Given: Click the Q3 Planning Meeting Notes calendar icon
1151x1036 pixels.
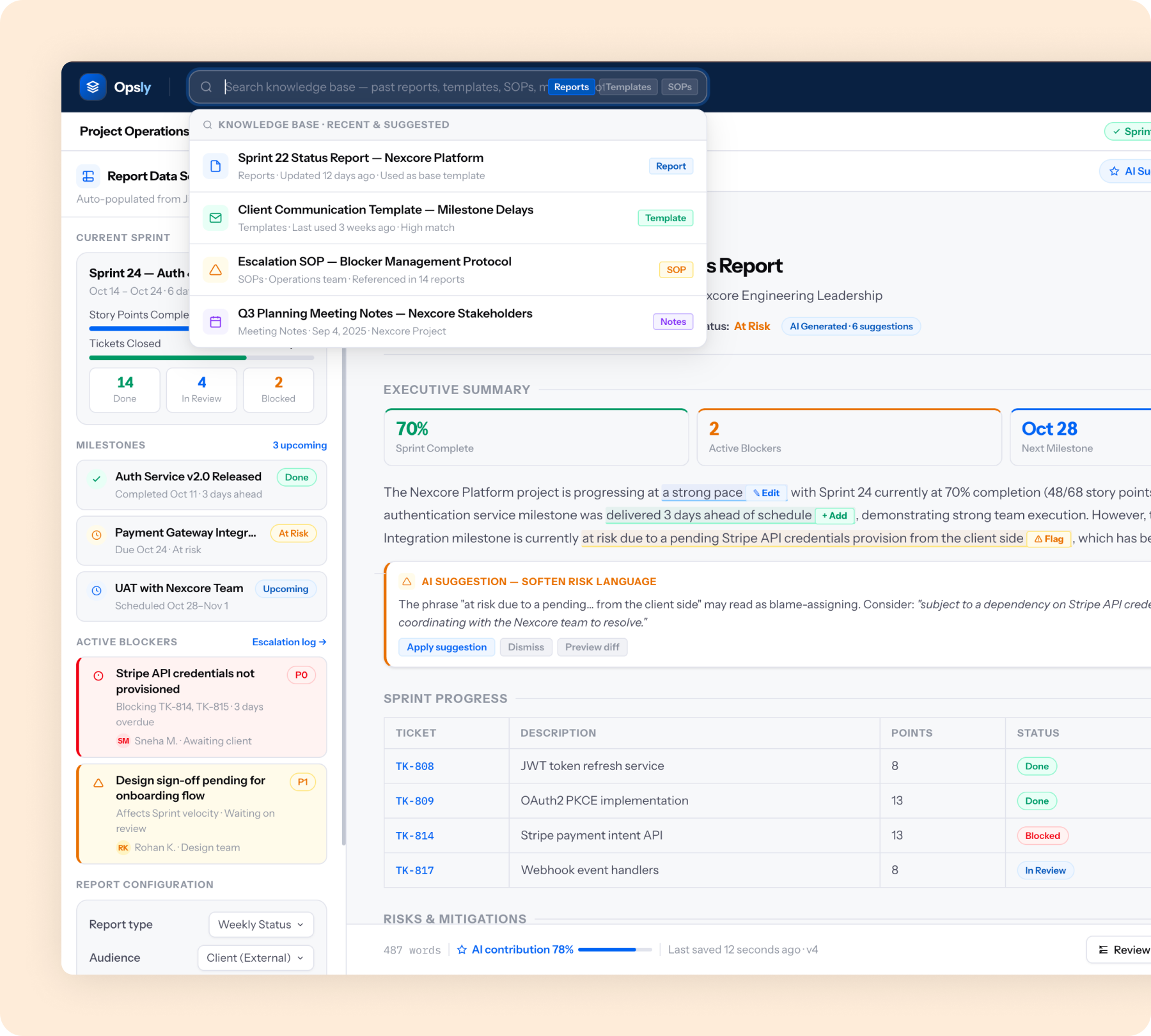Looking at the screenshot, I should click(x=215, y=322).
